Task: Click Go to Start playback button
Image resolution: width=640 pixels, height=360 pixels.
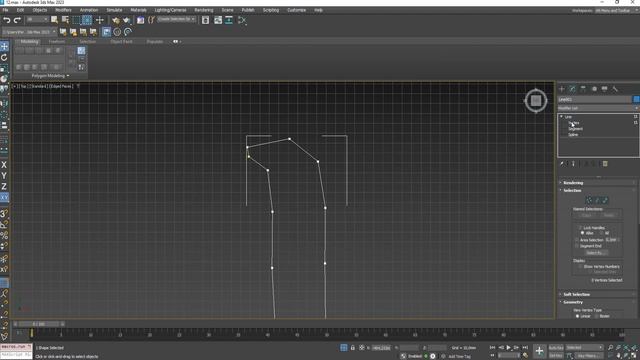Action: (x=493, y=348)
